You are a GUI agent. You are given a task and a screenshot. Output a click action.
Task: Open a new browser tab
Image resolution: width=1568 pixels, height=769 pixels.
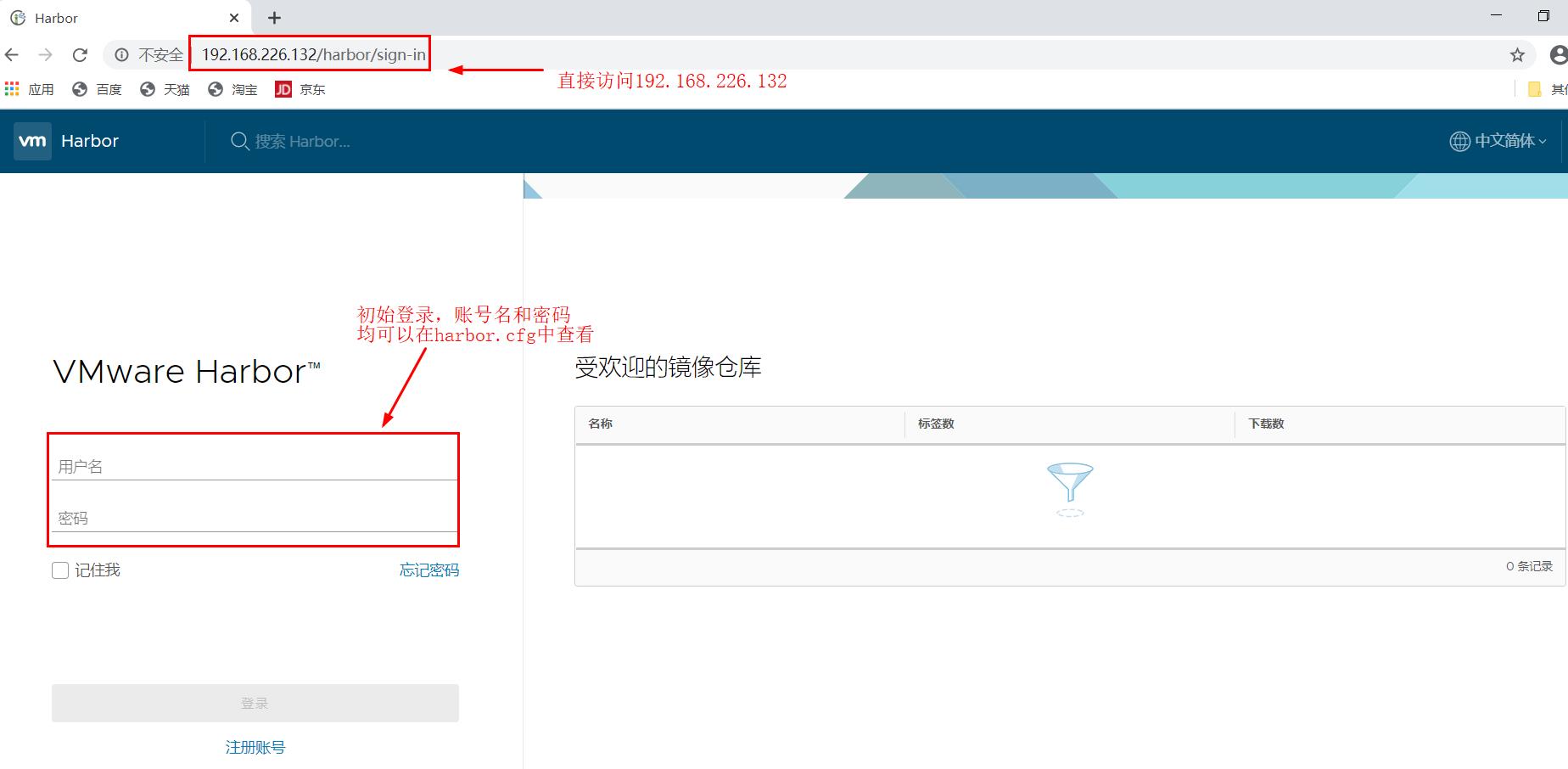pyautogui.click(x=274, y=18)
